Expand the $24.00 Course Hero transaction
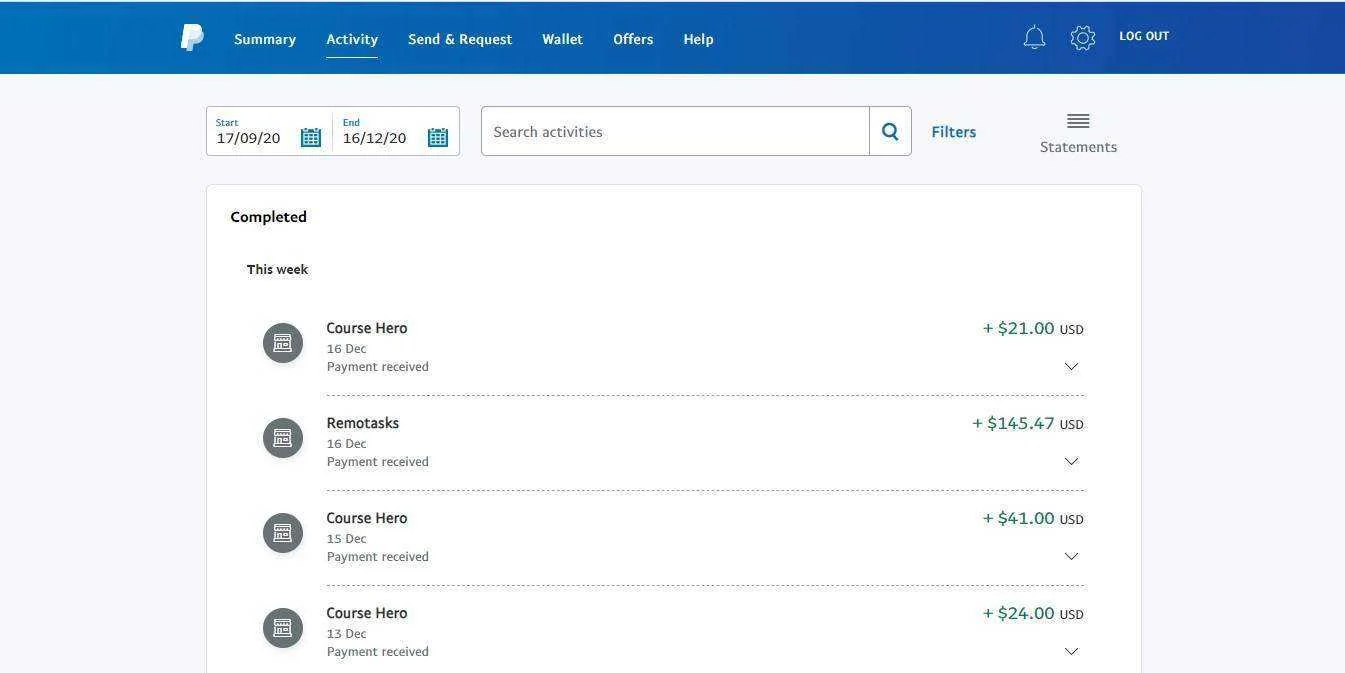This screenshot has width=1345, height=673. coord(1071,651)
